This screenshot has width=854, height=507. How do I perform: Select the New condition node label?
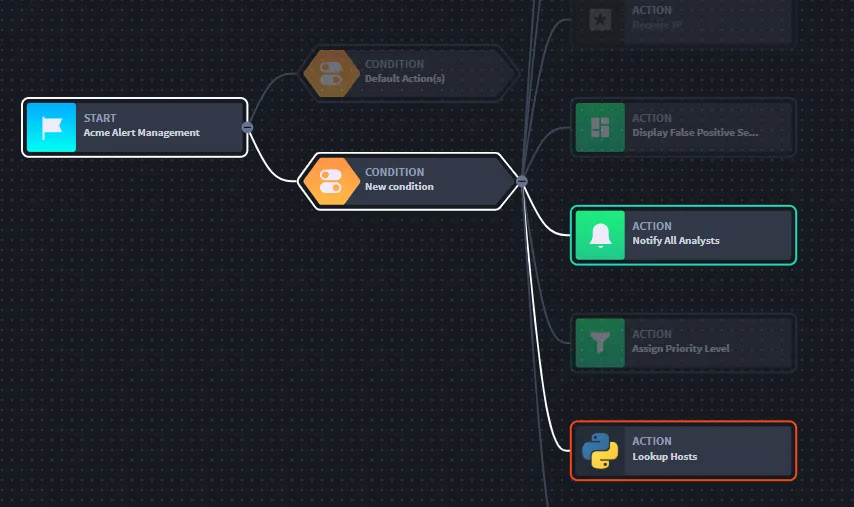point(399,187)
